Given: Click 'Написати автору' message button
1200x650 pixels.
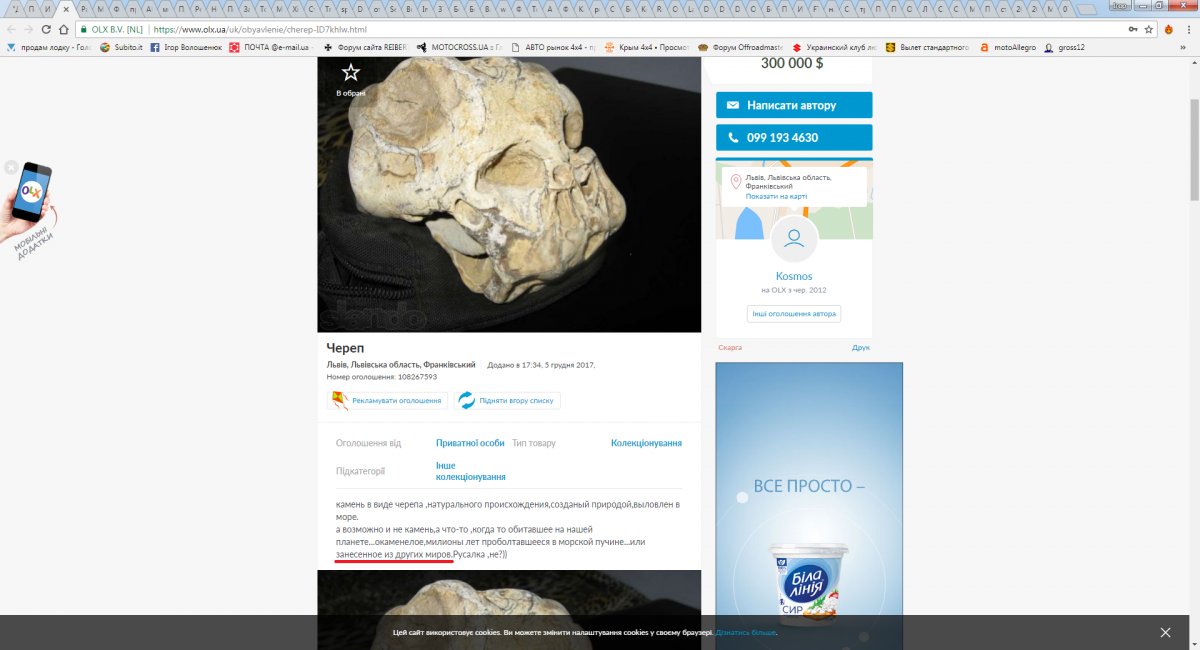Looking at the screenshot, I should (794, 105).
